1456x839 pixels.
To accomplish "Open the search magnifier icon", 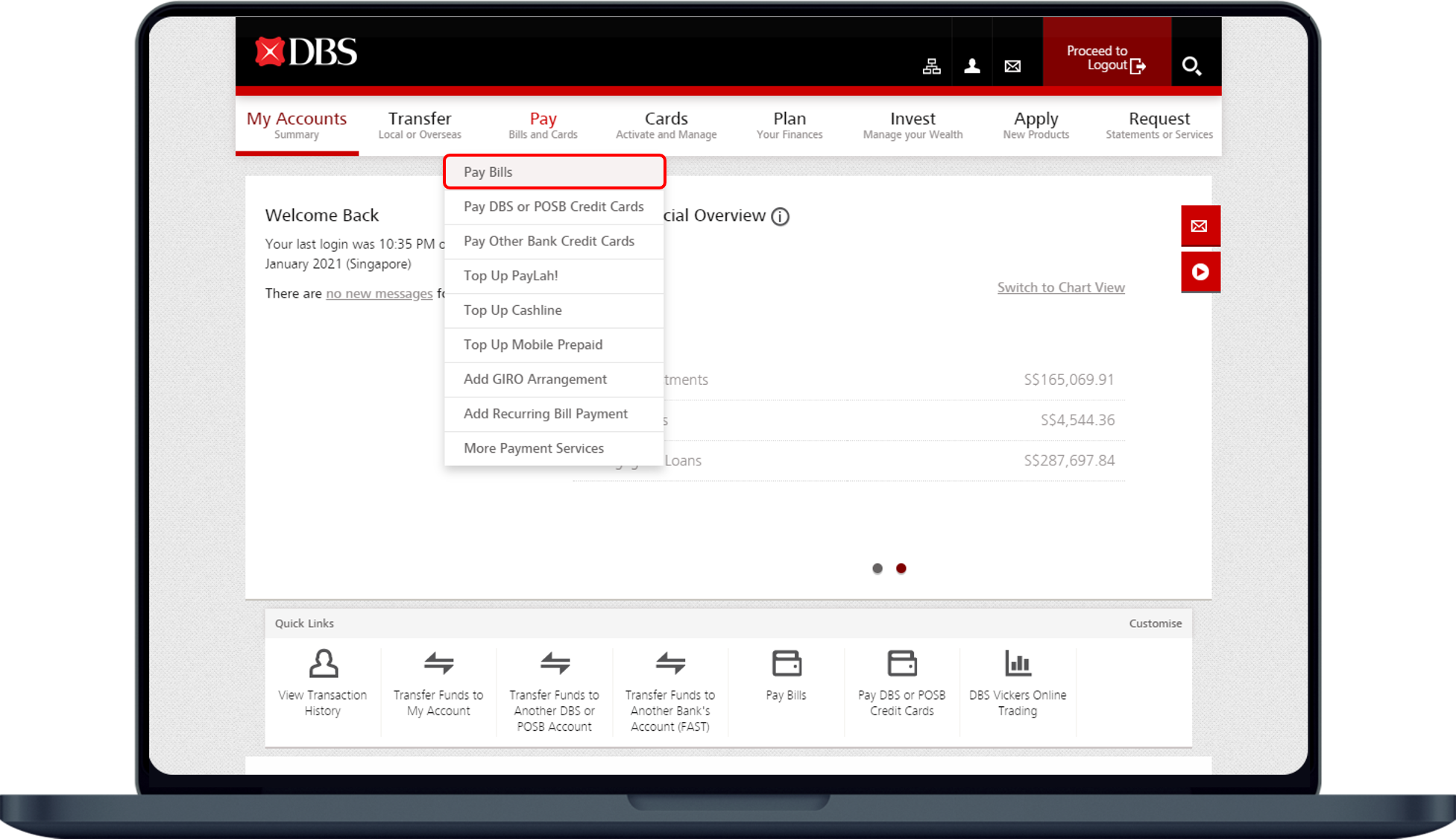I will point(1191,66).
